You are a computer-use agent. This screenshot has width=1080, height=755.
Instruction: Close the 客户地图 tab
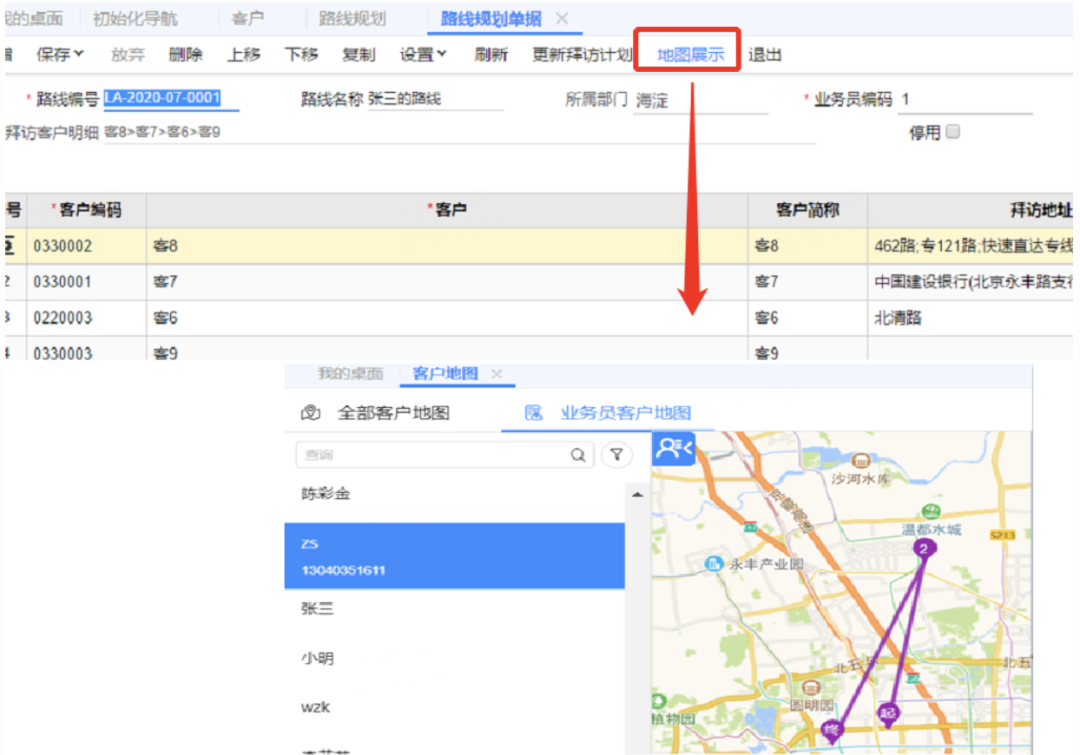coord(497,374)
